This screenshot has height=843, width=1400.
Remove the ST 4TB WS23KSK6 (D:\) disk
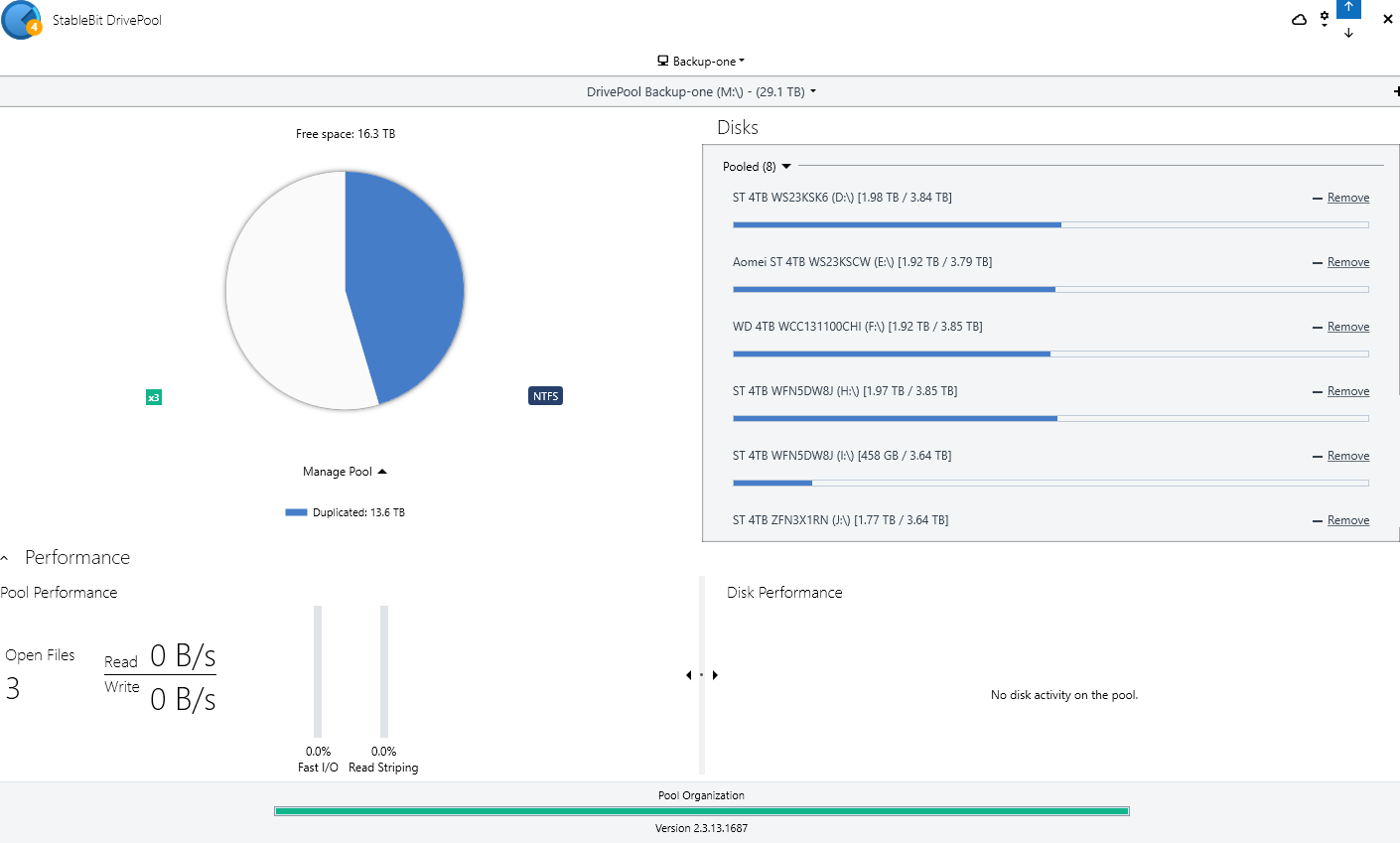pos(1347,198)
